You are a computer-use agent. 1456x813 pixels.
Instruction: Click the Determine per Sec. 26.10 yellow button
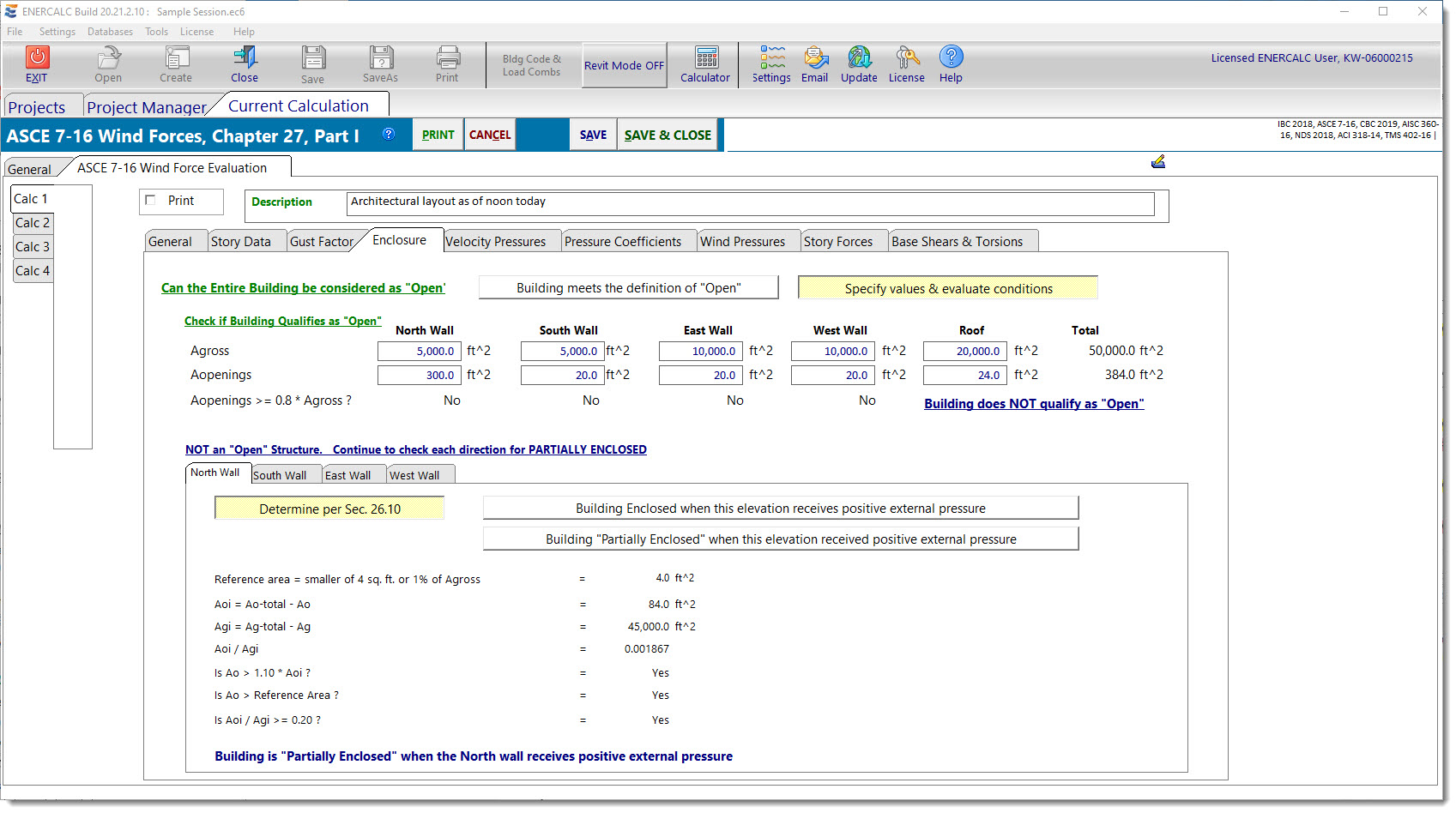point(329,509)
